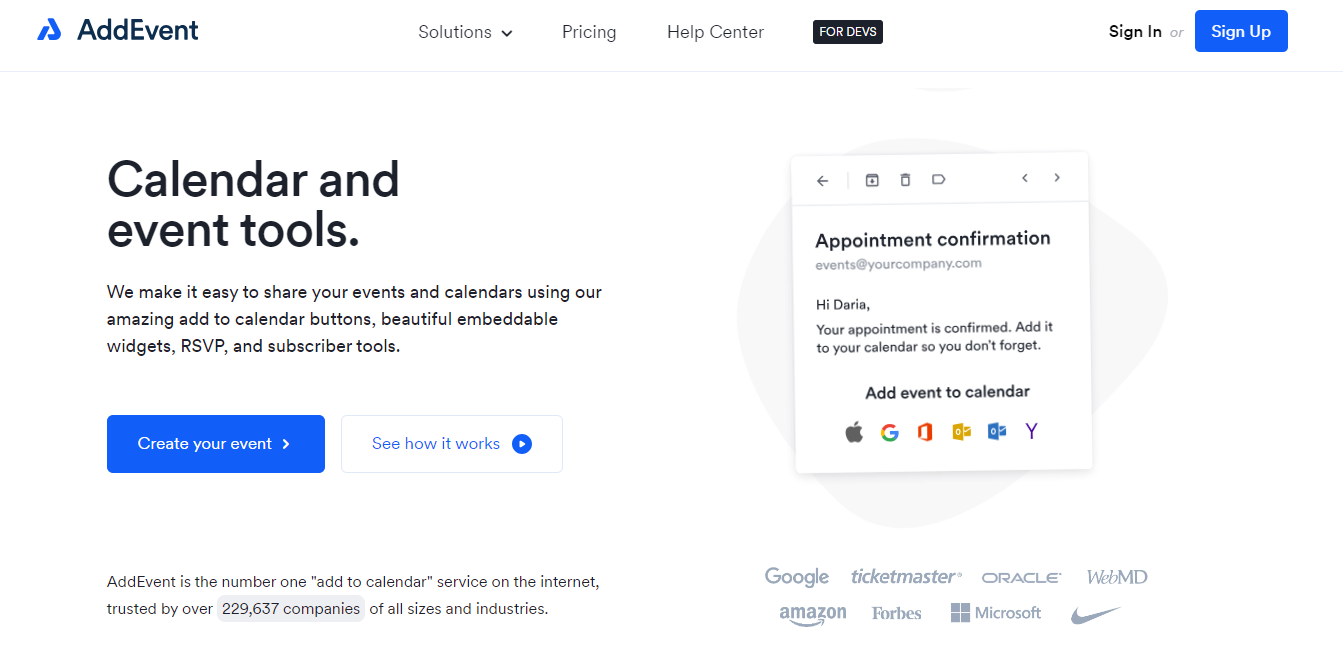
Task: Click the play icon in See how it works
Action: [522, 444]
